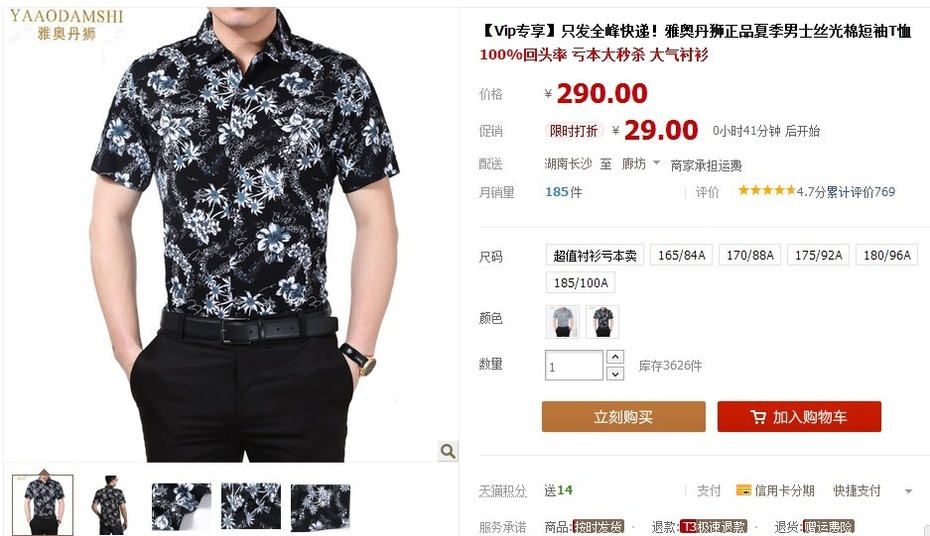Click the quantity input field
Image resolution: width=930 pixels, height=536 pixels.
pyautogui.click(x=574, y=365)
